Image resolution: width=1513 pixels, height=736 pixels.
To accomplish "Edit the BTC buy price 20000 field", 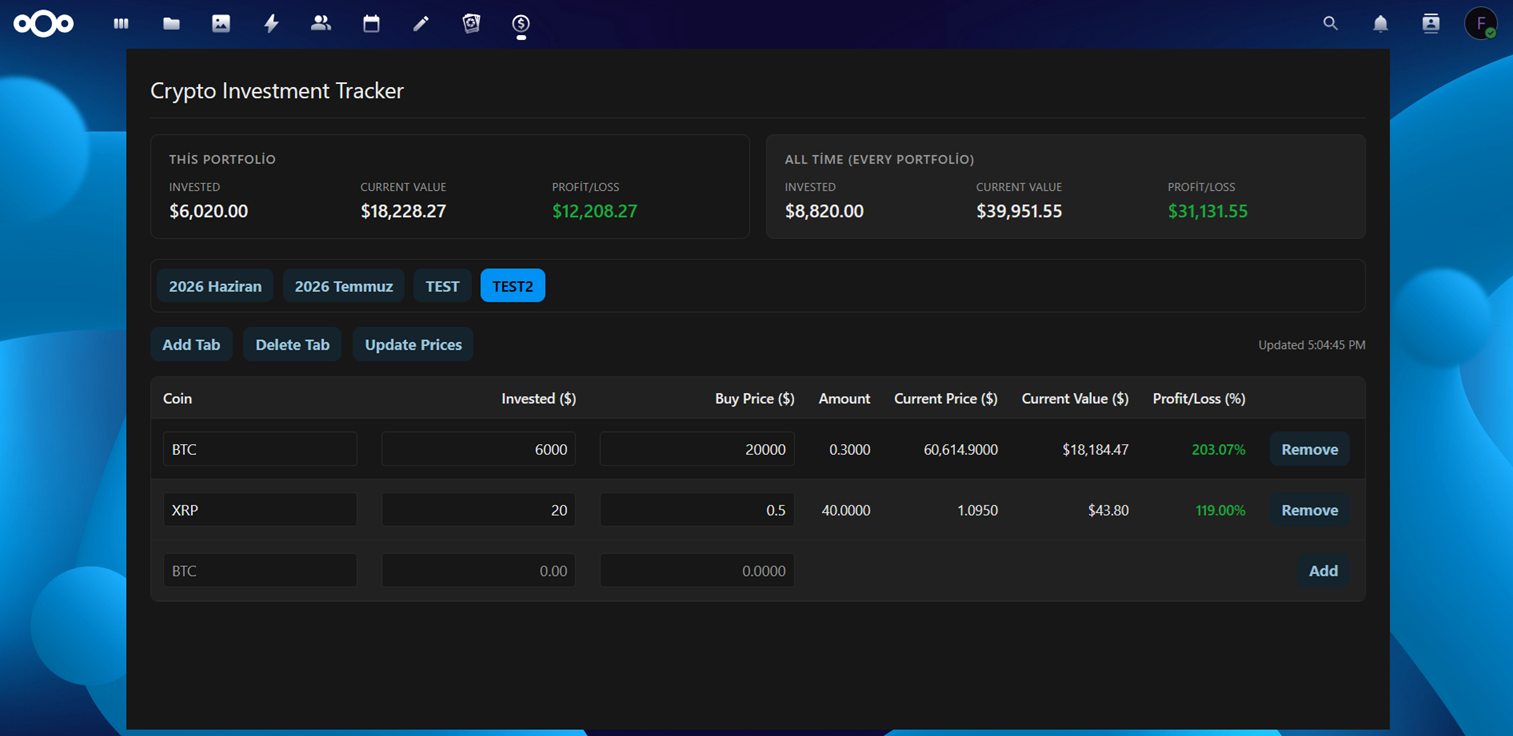I will click(697, 449).
